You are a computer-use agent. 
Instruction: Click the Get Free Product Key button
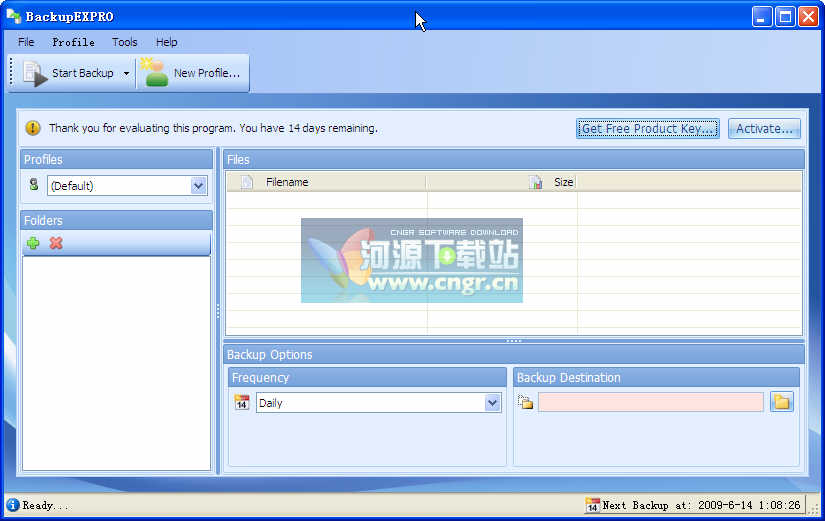(647, 128)
